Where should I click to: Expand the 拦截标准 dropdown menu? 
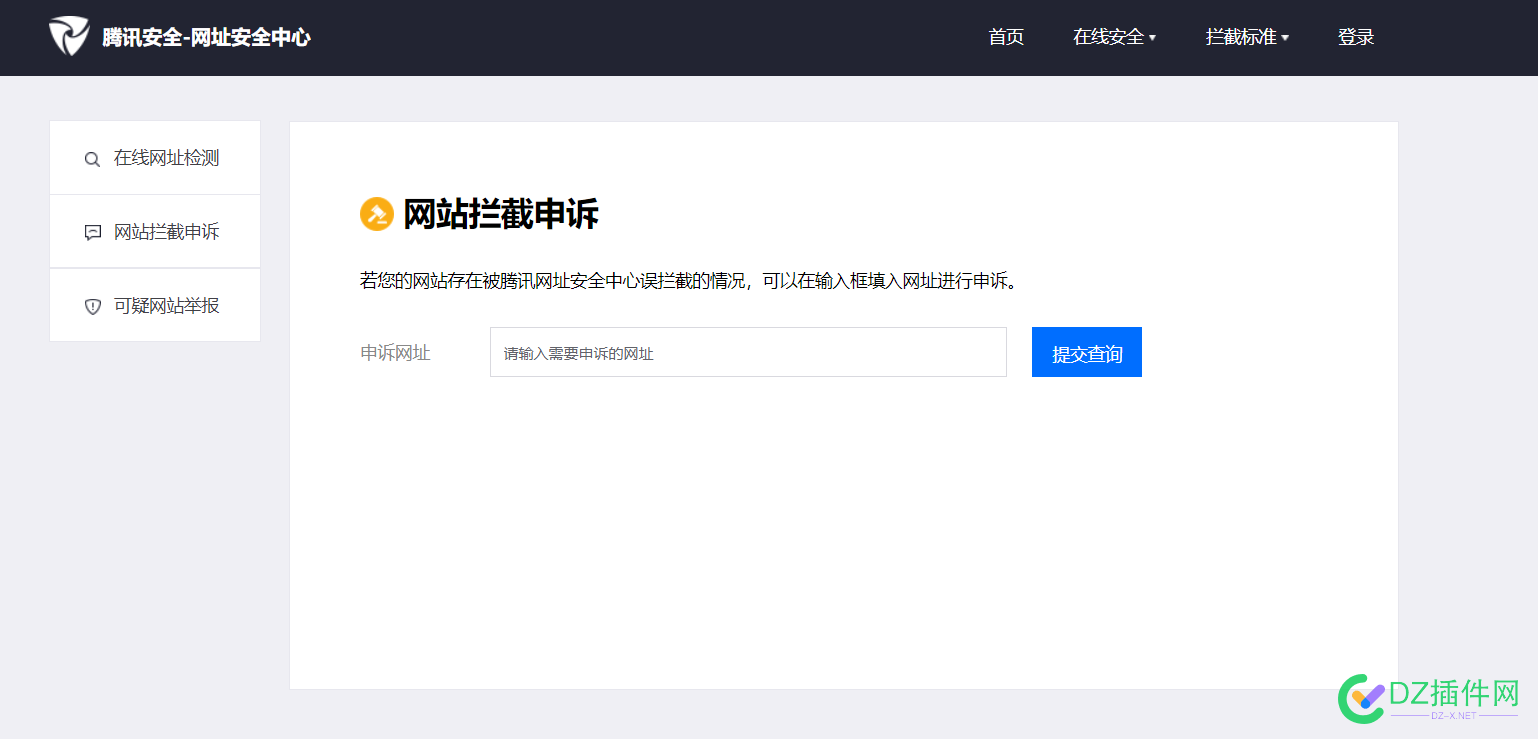[x=1247, y=37]
